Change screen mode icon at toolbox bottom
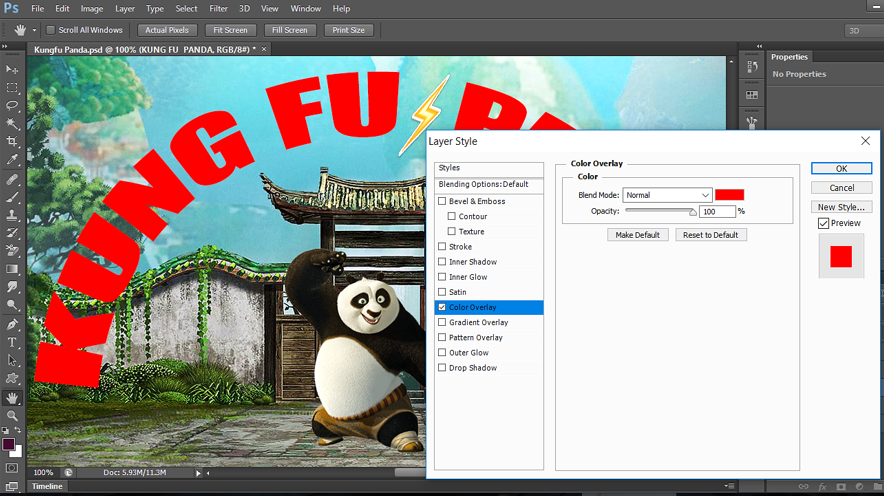 [12, 486]
